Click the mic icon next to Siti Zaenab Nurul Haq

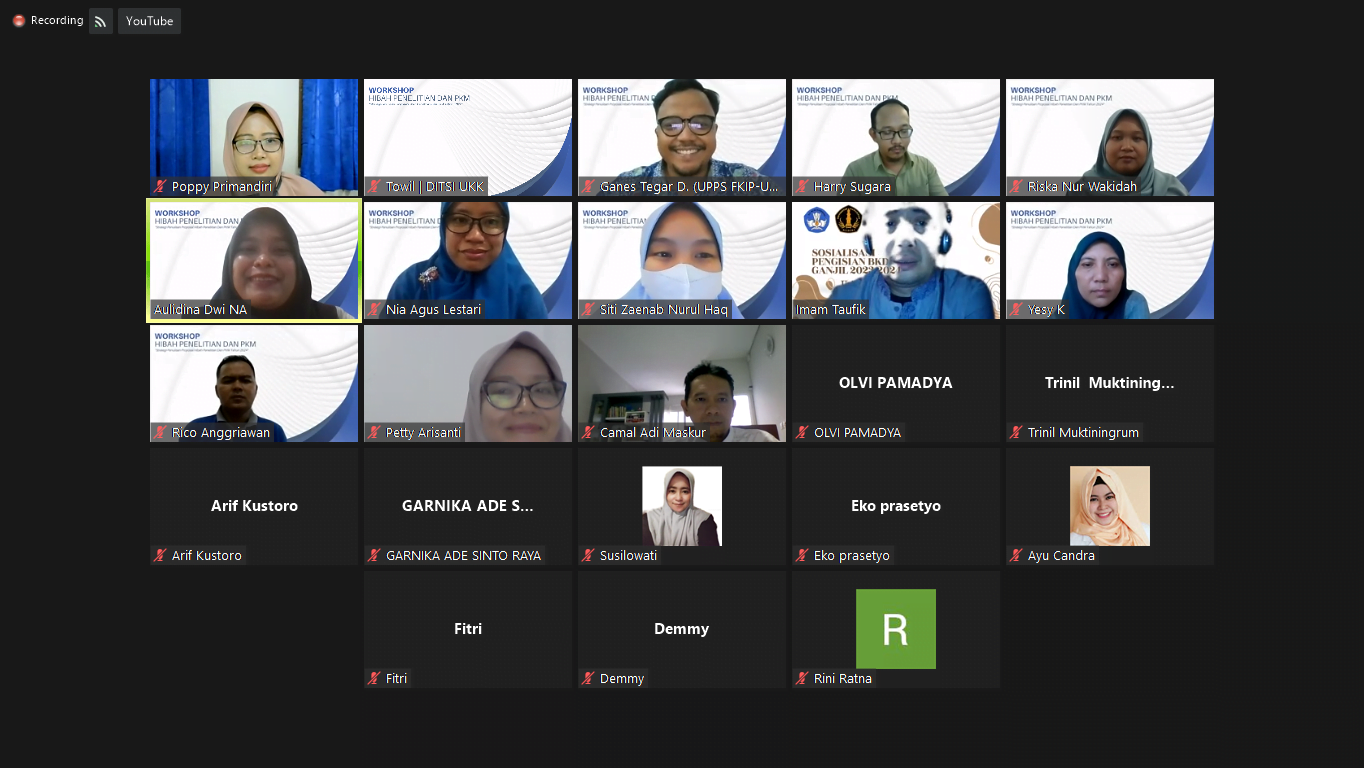point(586,310)
